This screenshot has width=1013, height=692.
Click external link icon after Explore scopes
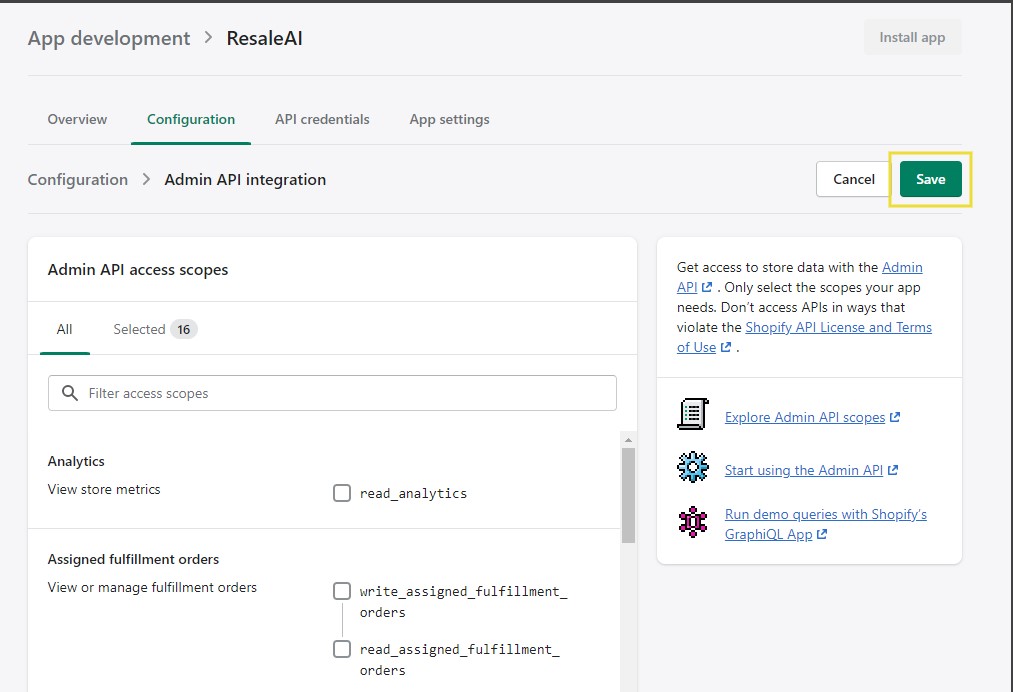pyautogui.click(x=895, y=417)
